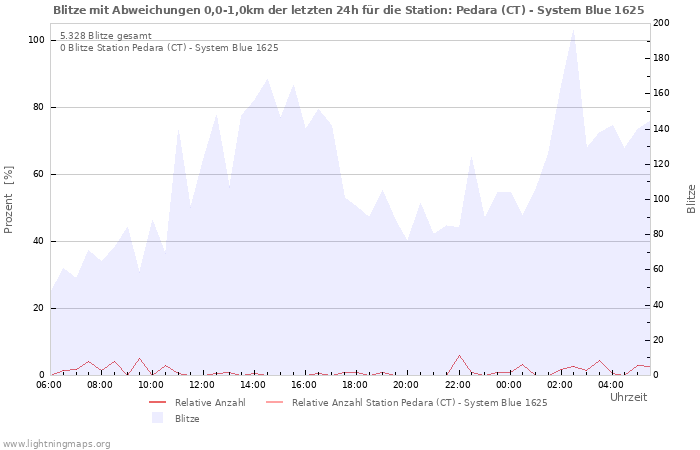Click the 100 value on left percent axis
The height and width of the screenshot is (450, 700).
click(x=36, y=40)
